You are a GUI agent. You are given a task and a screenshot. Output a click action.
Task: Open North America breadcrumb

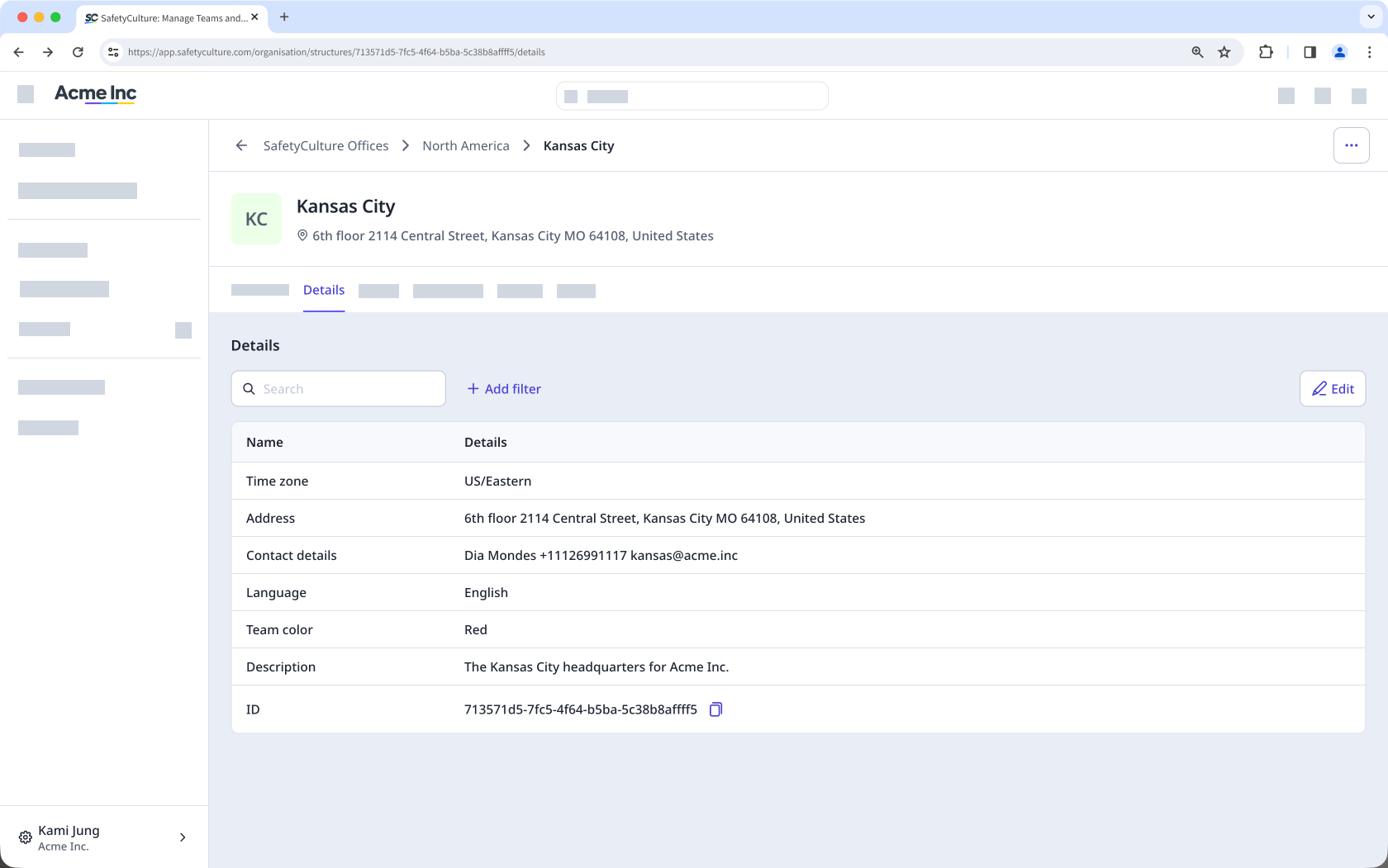point(466,145)
